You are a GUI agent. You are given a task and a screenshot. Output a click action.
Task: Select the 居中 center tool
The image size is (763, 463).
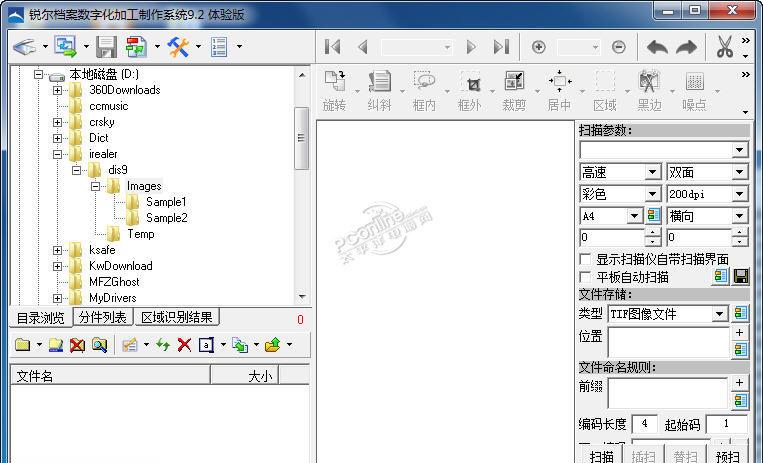click(559, 91)
